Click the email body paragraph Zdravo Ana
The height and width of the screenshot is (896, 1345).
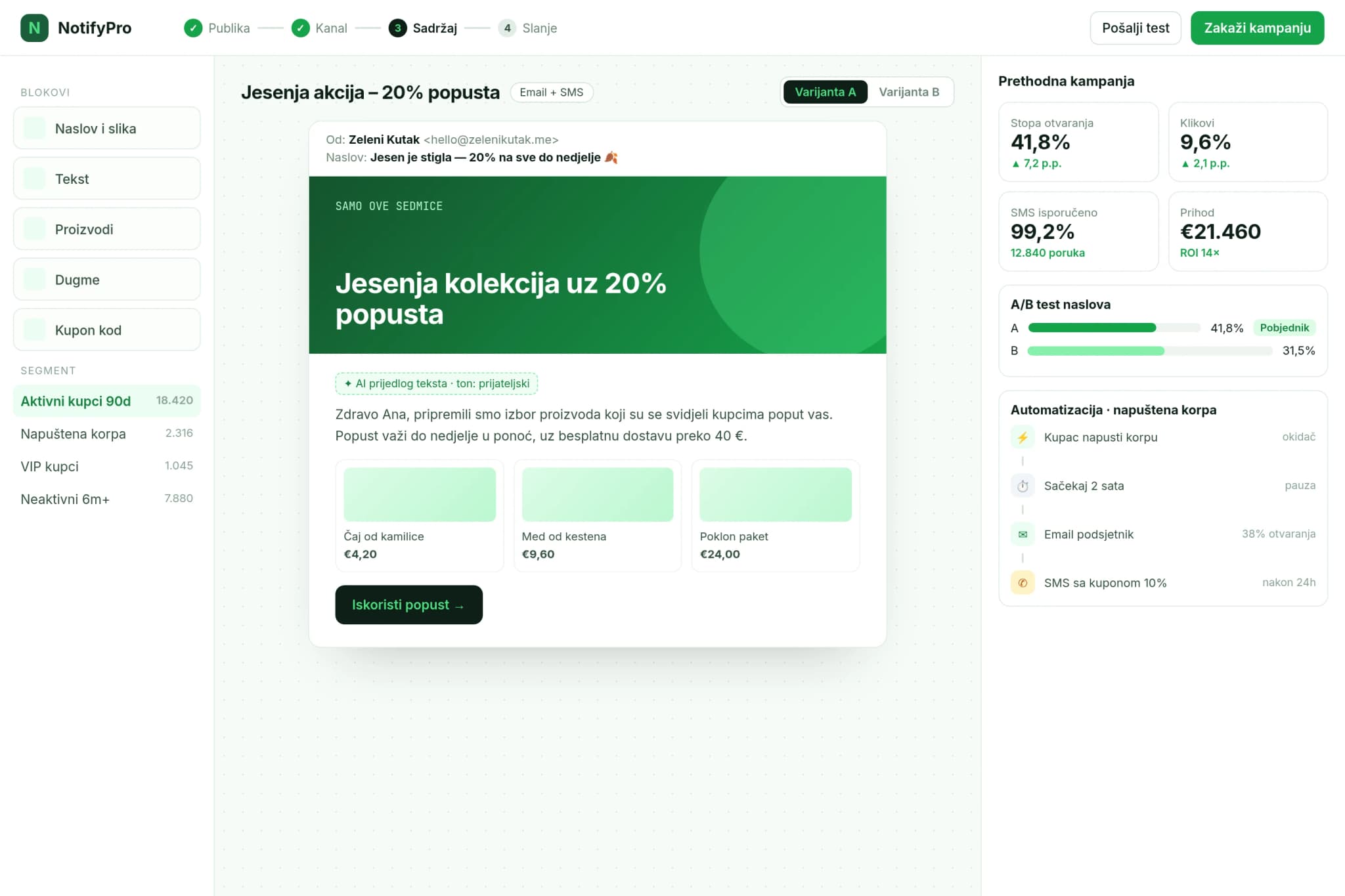(x=584, y=425)
